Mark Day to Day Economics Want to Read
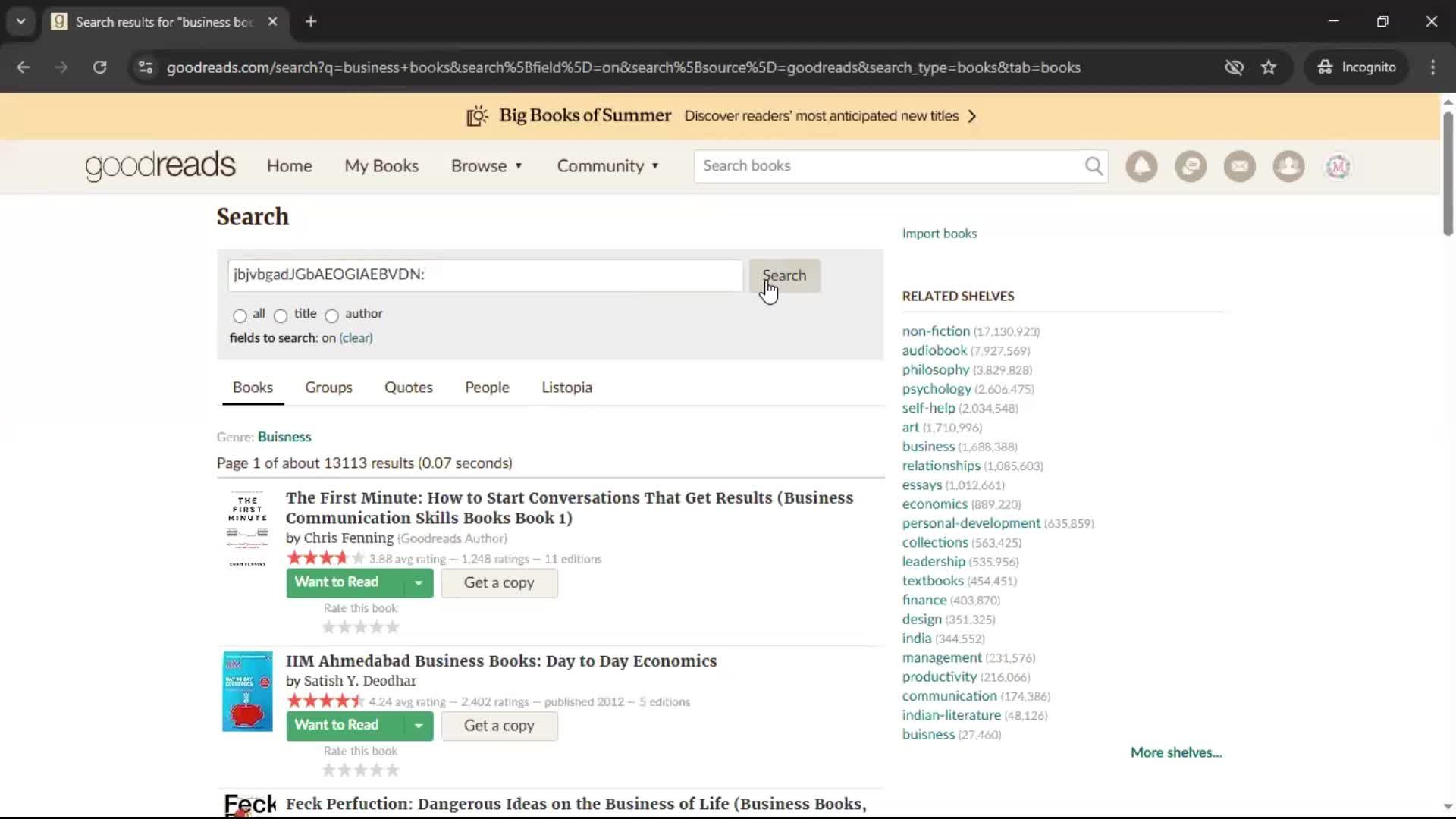The width and height of the screenshot is (1456, 819). [344, 726]
